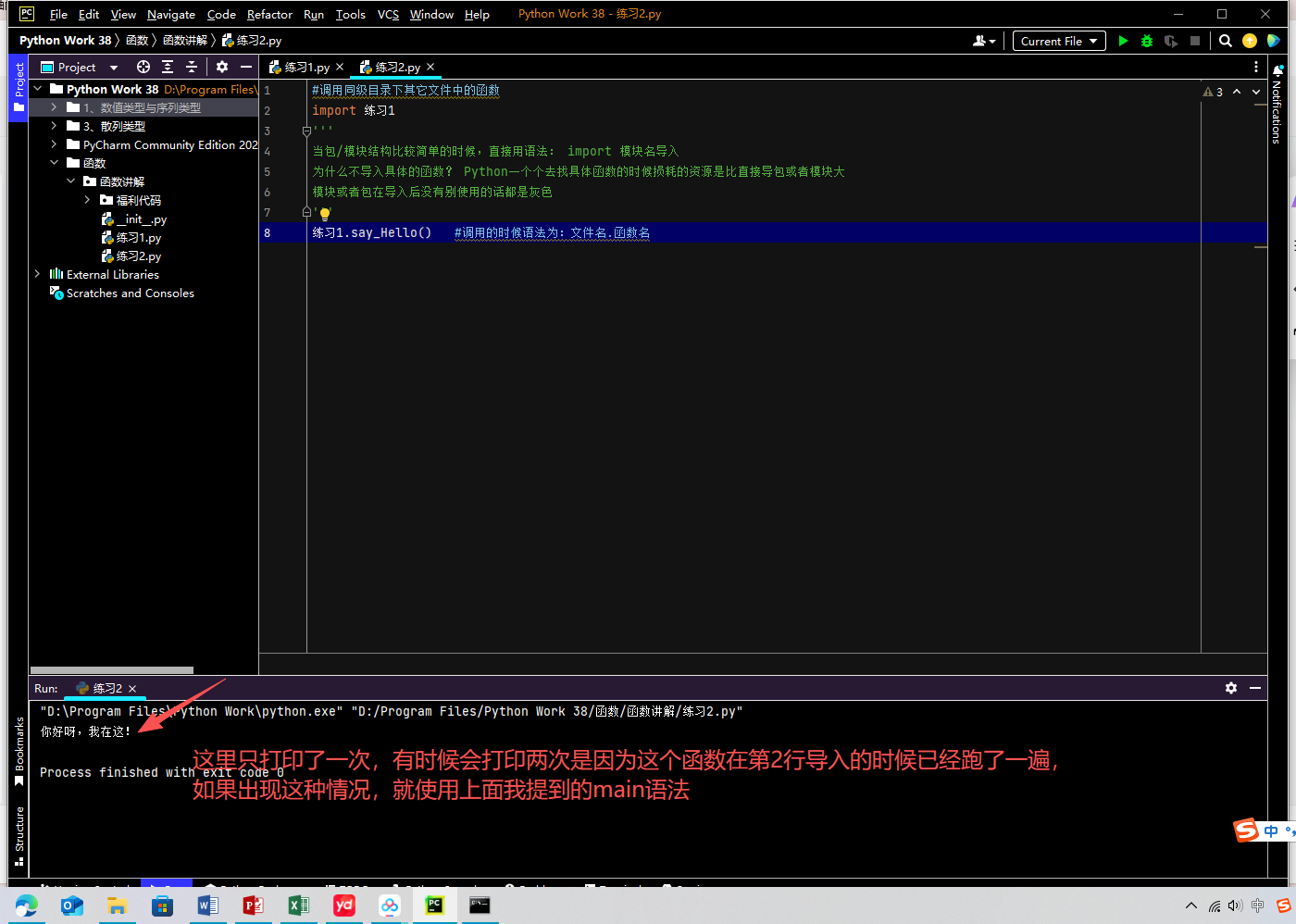Select opened file in Project view crosshair

click(x=143, y=67)
